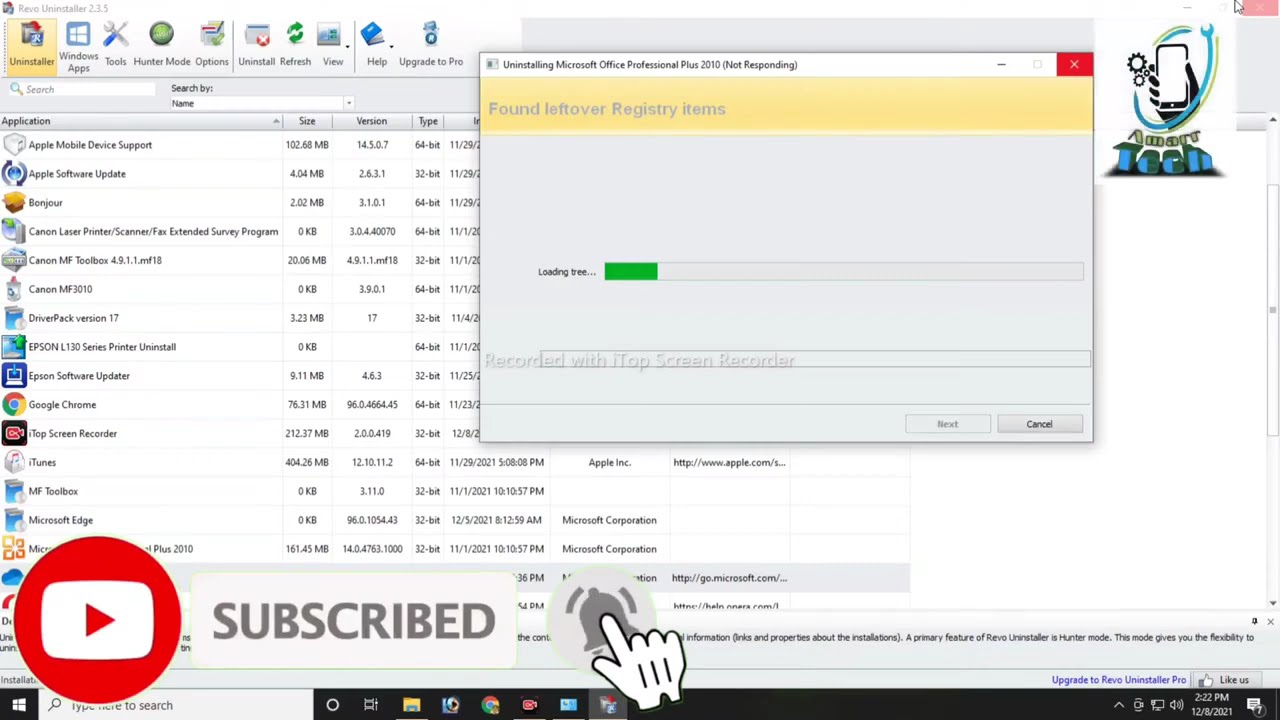Select the Apple Software Update icon

tap(14, 174)
